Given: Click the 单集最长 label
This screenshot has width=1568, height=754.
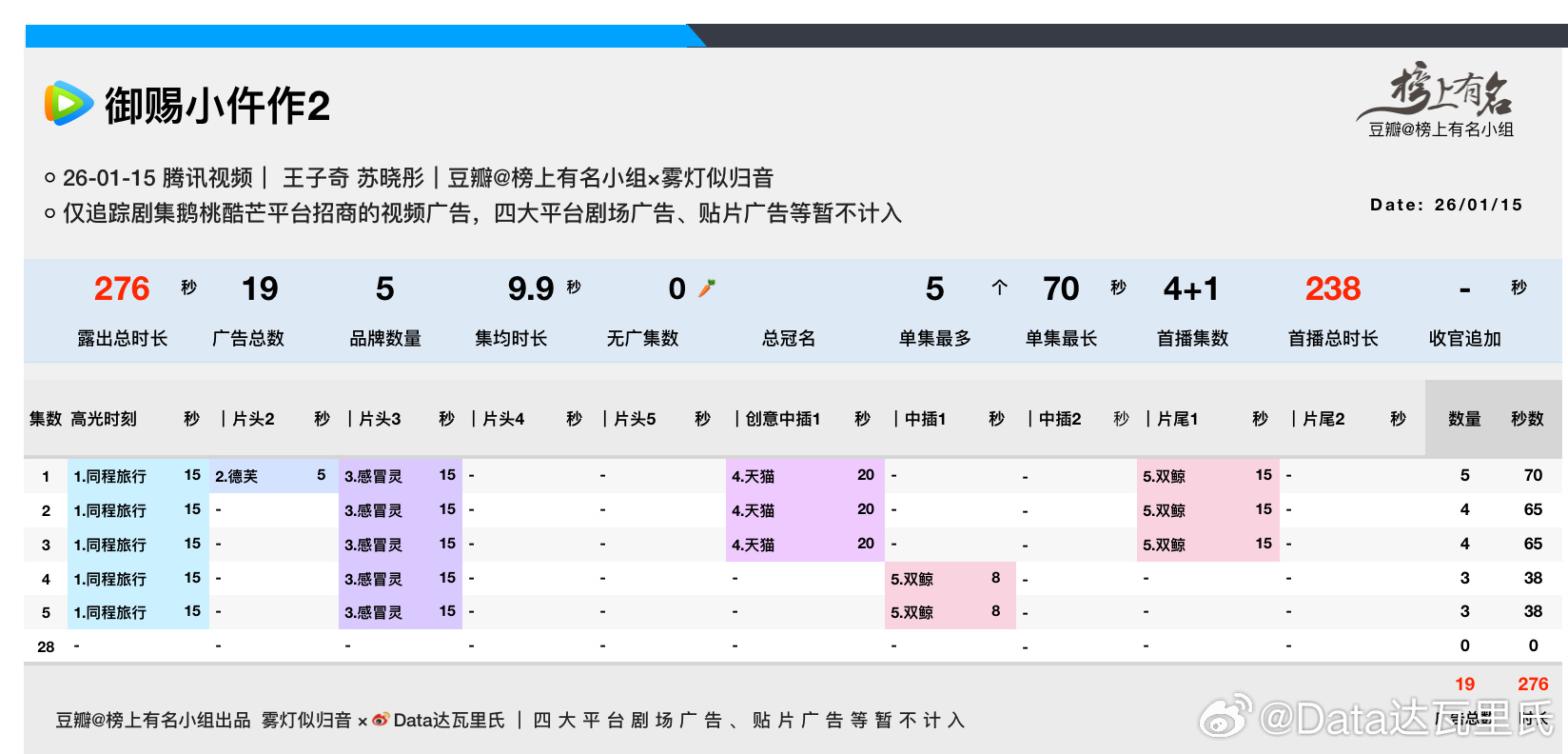Looking at the screenshot, I should click(x=1061, y=338).
